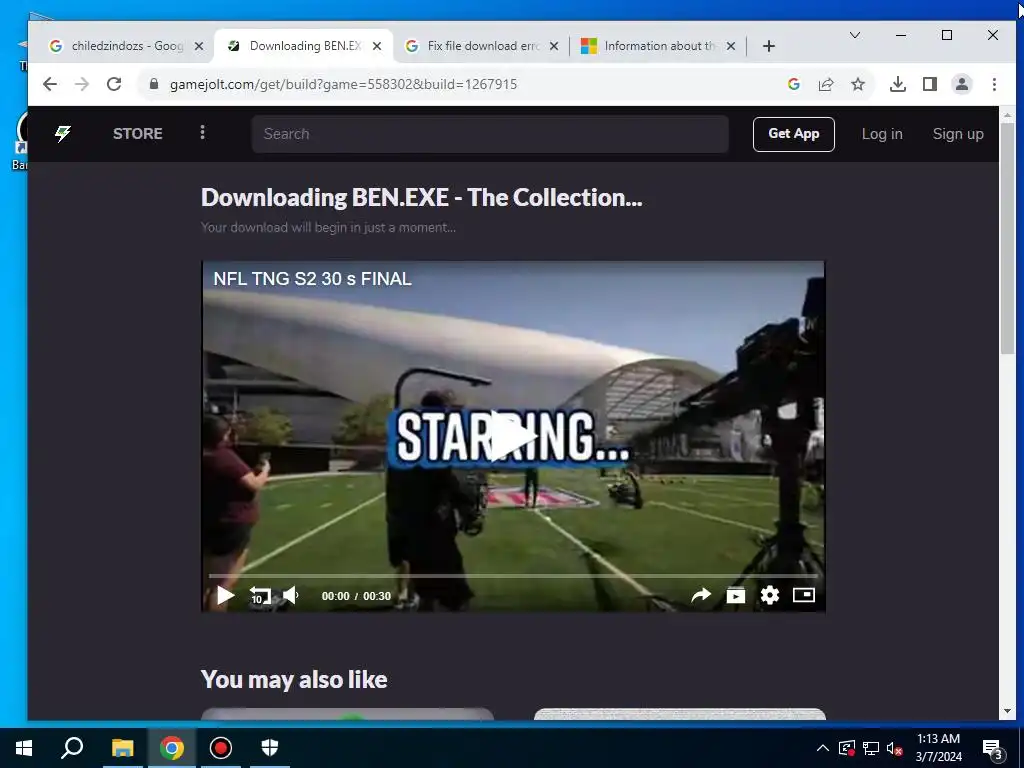Click the Google icon in address bar
Image resolution: width=1024 pixels, height=768 pixels.
coord(793,84)
